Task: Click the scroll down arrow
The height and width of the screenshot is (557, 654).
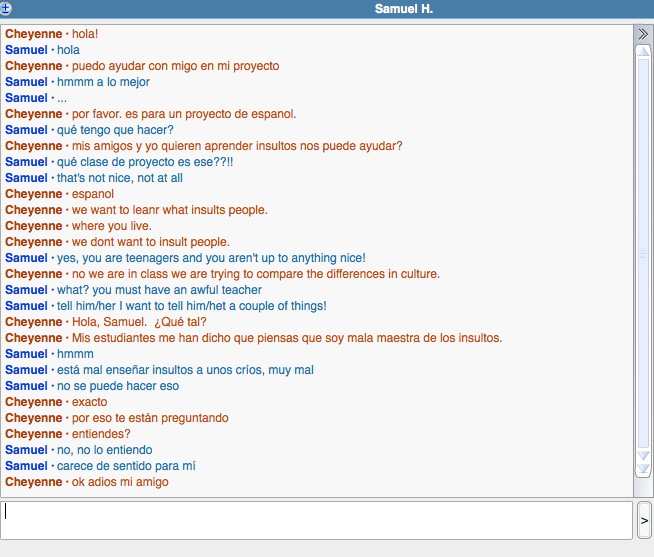Action: pyautogui.click(x=643, y=456)
